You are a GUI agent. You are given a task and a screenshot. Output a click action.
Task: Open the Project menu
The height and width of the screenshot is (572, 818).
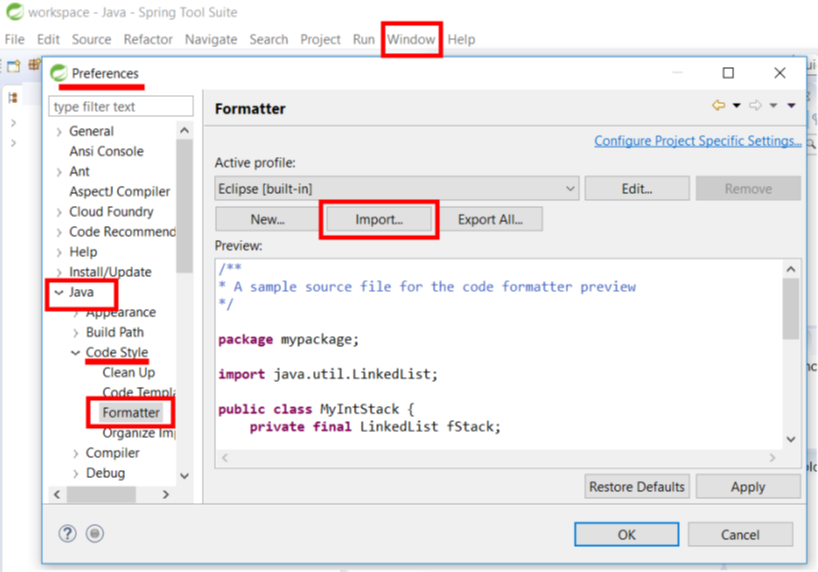(x=320, y=40)
